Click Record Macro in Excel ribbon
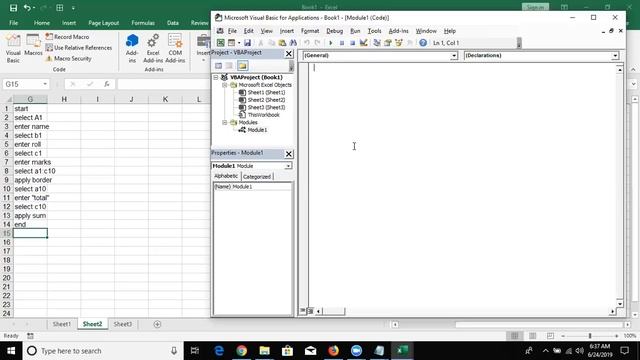The image size is (640, 360). tap(68, 37)
